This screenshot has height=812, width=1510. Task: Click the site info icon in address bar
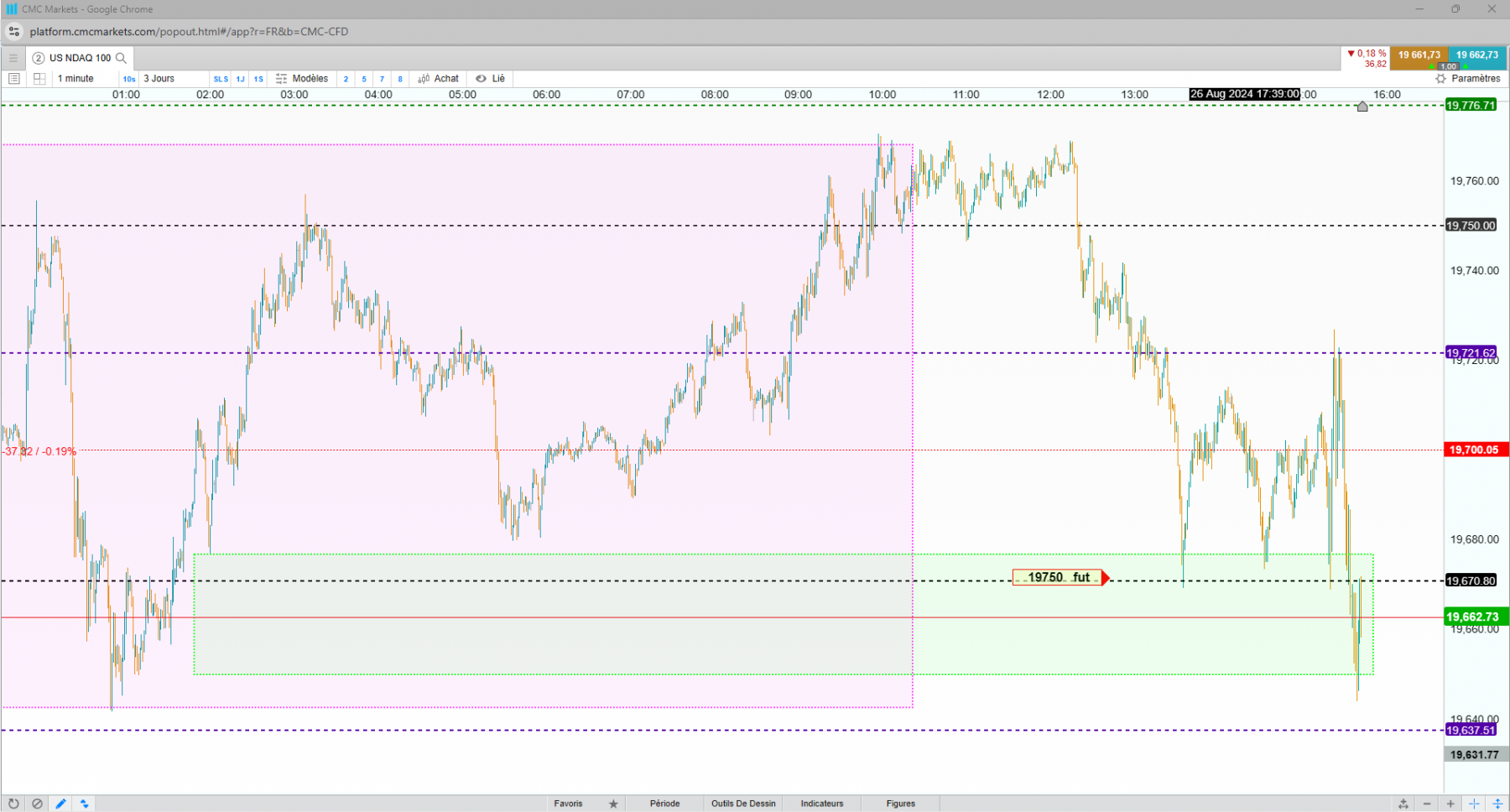14,32
